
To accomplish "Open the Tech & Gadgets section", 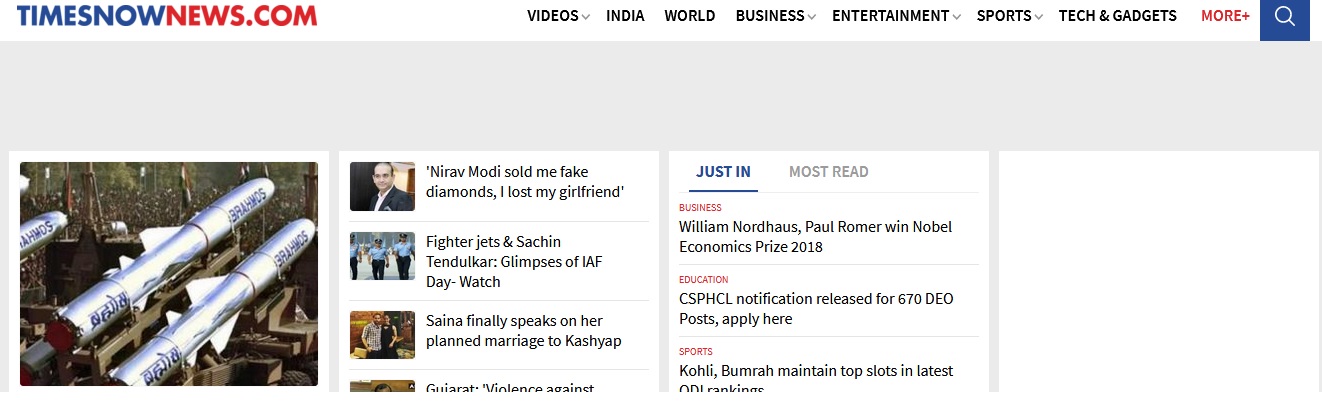I will coord(1117,16).
